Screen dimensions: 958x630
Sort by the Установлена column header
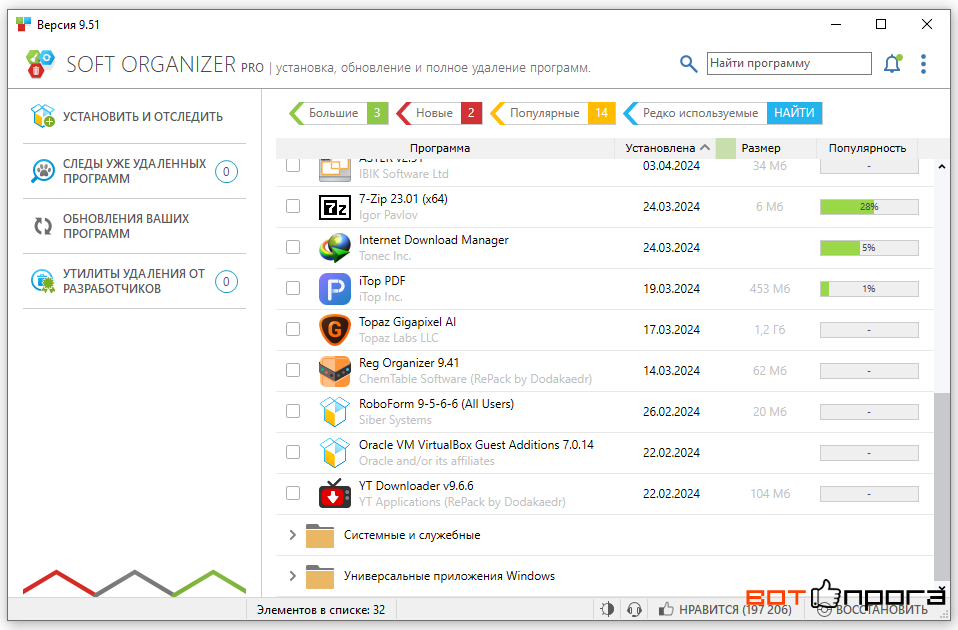click(x=664, y=148)
